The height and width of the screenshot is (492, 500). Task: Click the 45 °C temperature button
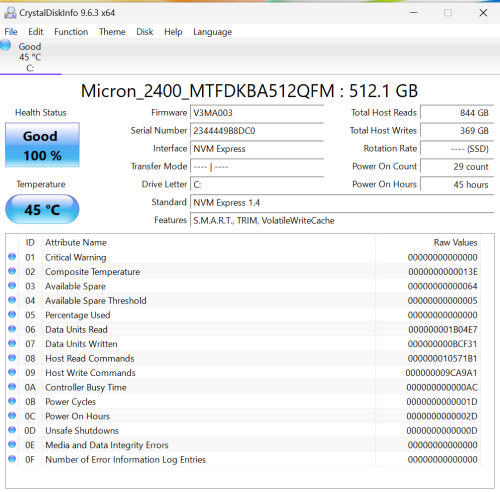[42, 209]
